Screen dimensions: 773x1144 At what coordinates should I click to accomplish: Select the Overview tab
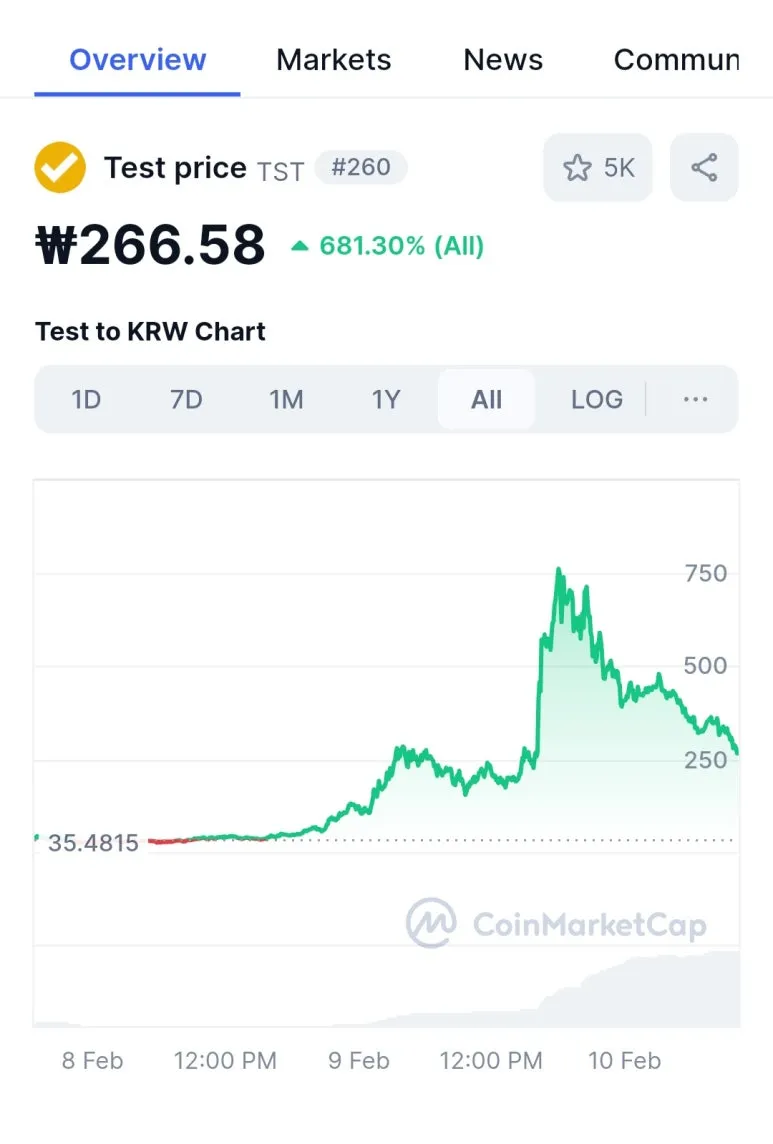[x=137, y=60]
